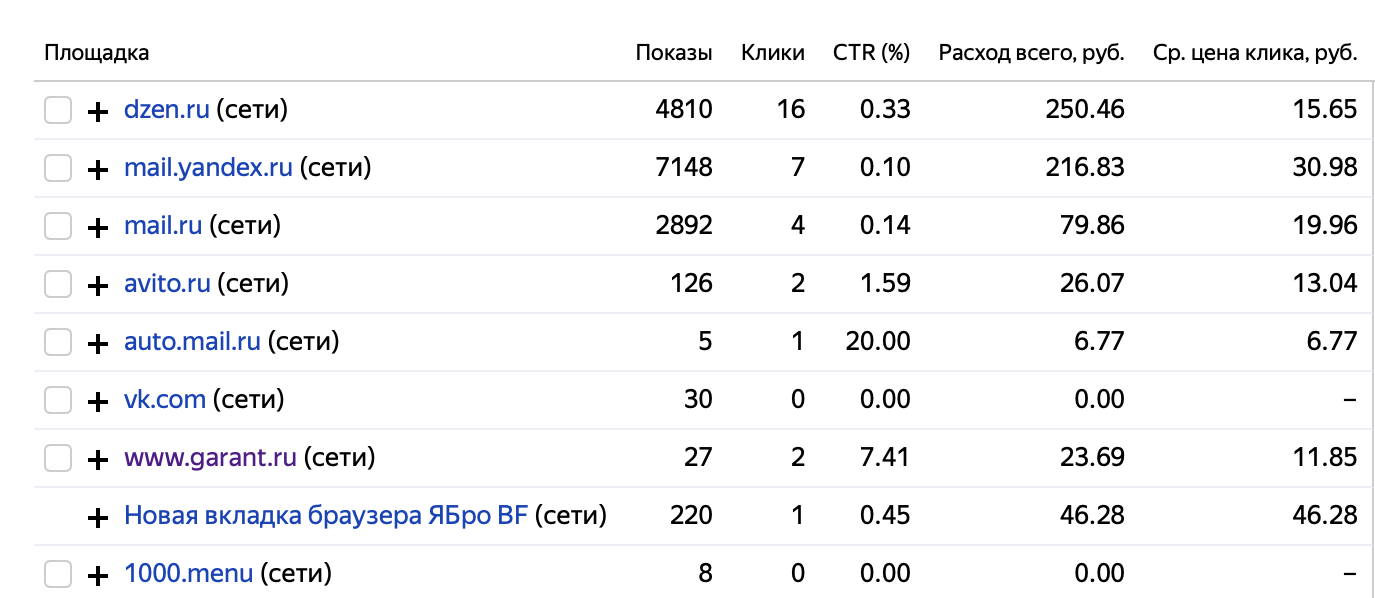Select the auto.mail.ru checkbox
The width and height of the screenshot is (1375, 598).
[x=58, y=342]
